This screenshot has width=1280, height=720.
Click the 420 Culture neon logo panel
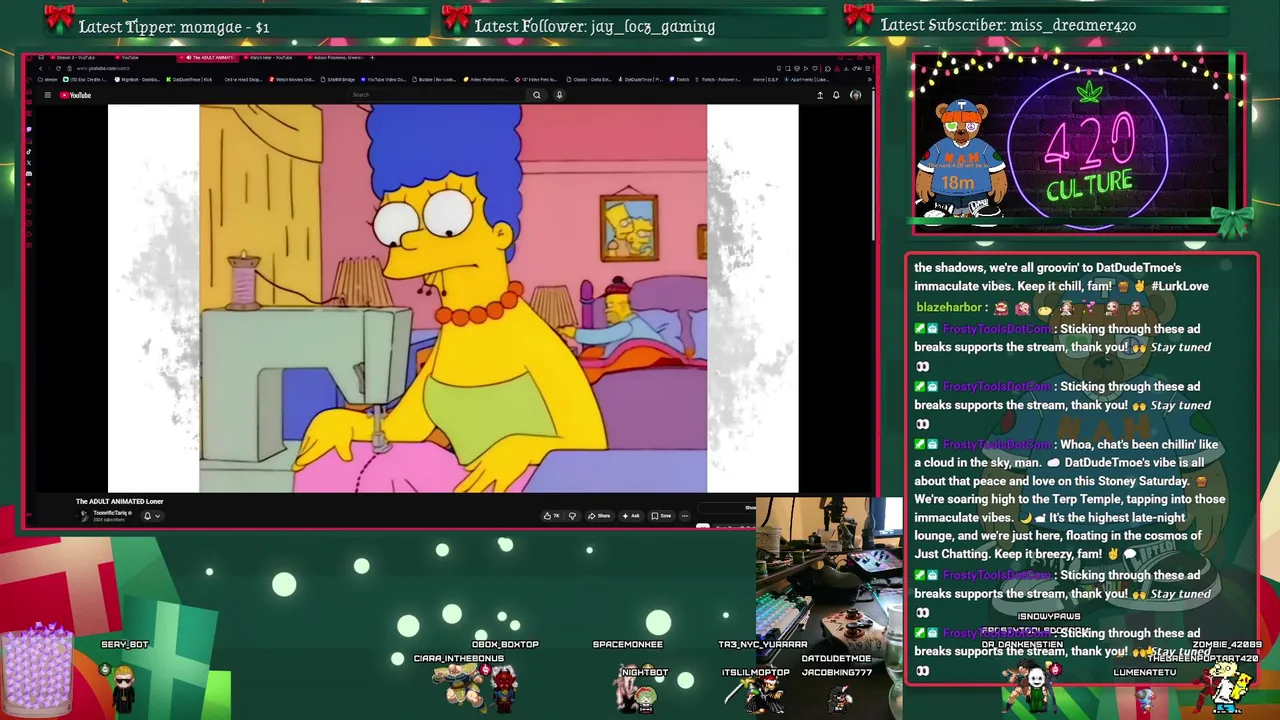(1090, 145)
